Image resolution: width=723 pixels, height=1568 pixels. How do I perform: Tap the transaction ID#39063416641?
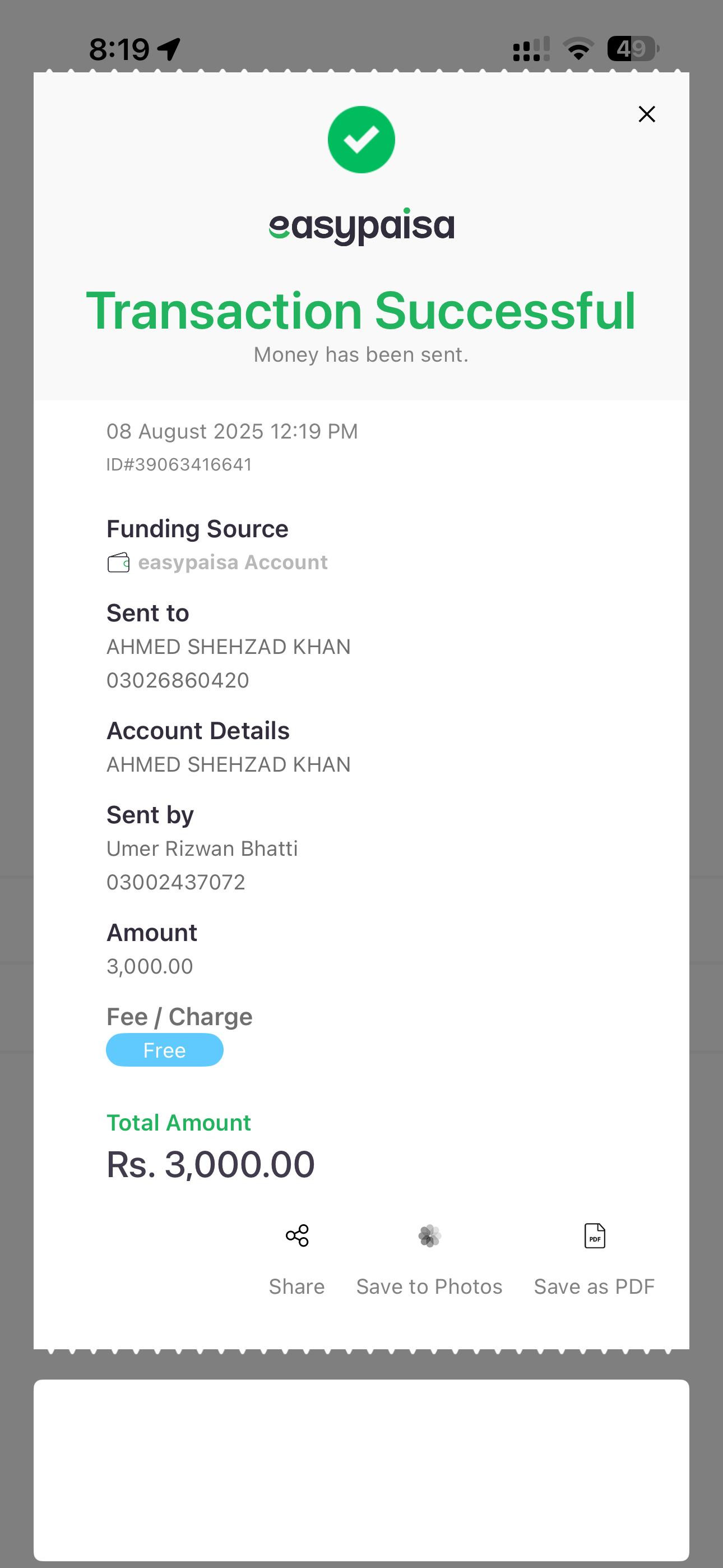tap(179, 464)
